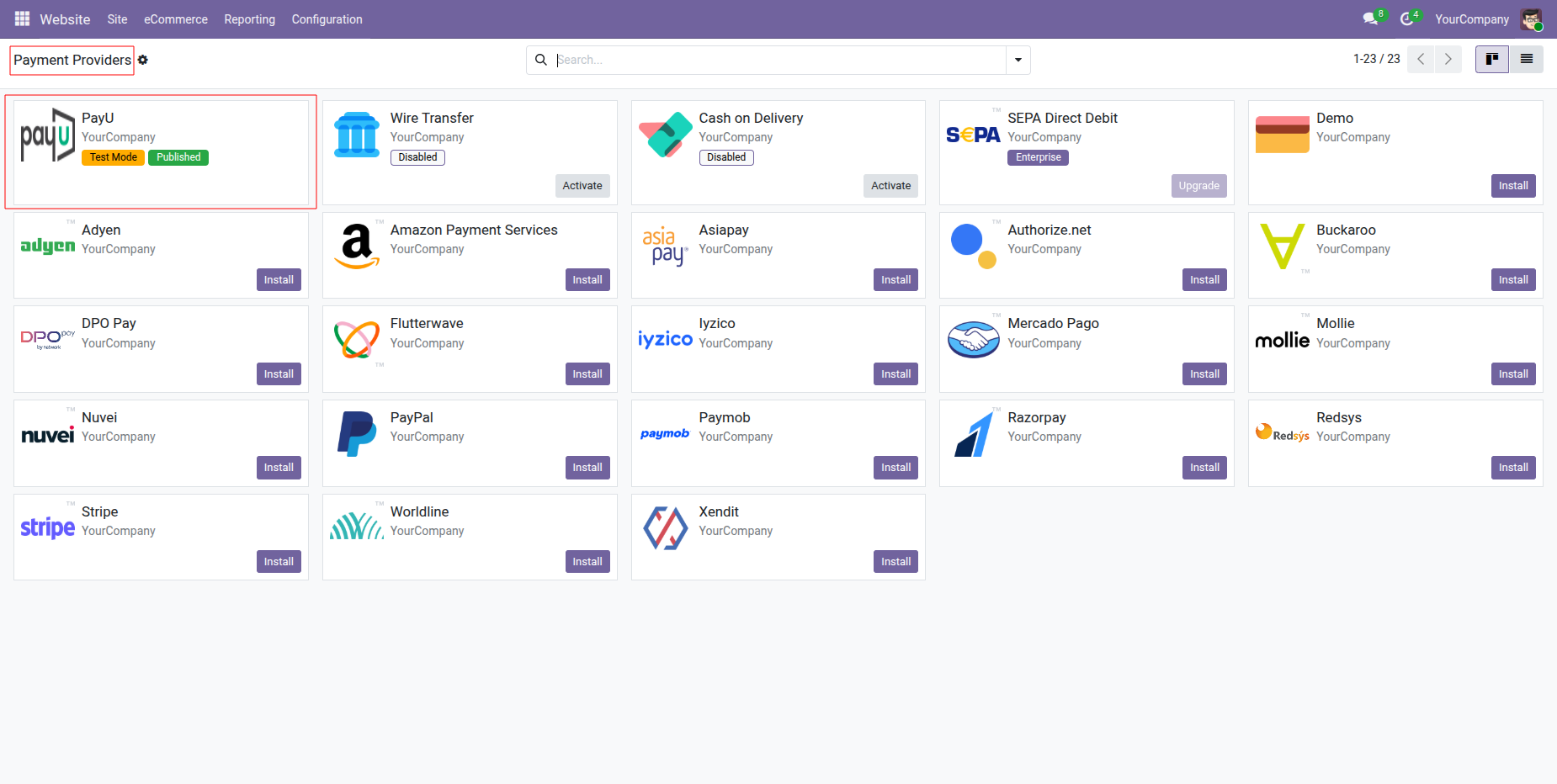Click the Buckaroo logo
Viewport: 1557px width, 784px height.
pyautogui.click(x=1283, y=246)
